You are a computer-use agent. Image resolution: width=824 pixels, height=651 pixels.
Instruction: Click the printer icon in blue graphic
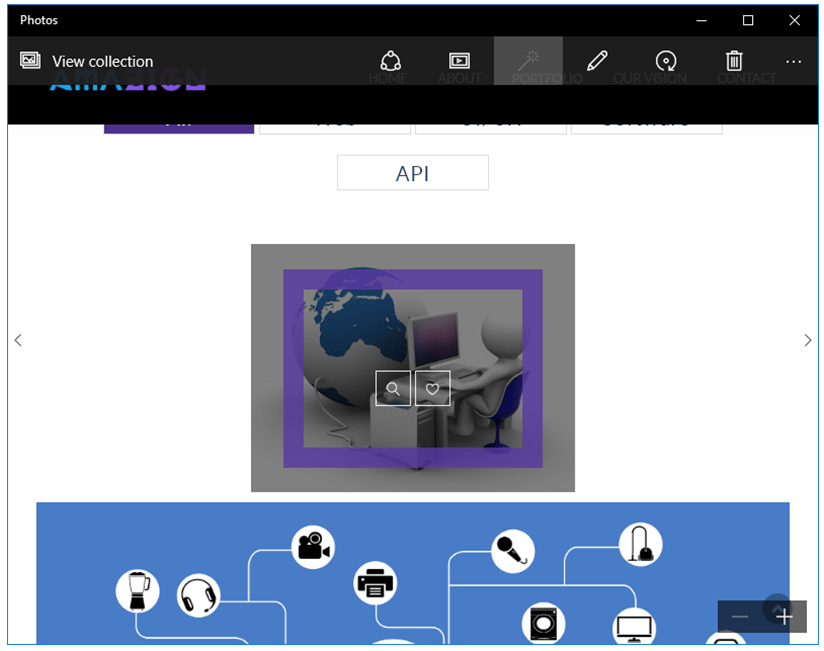(375, 583)
